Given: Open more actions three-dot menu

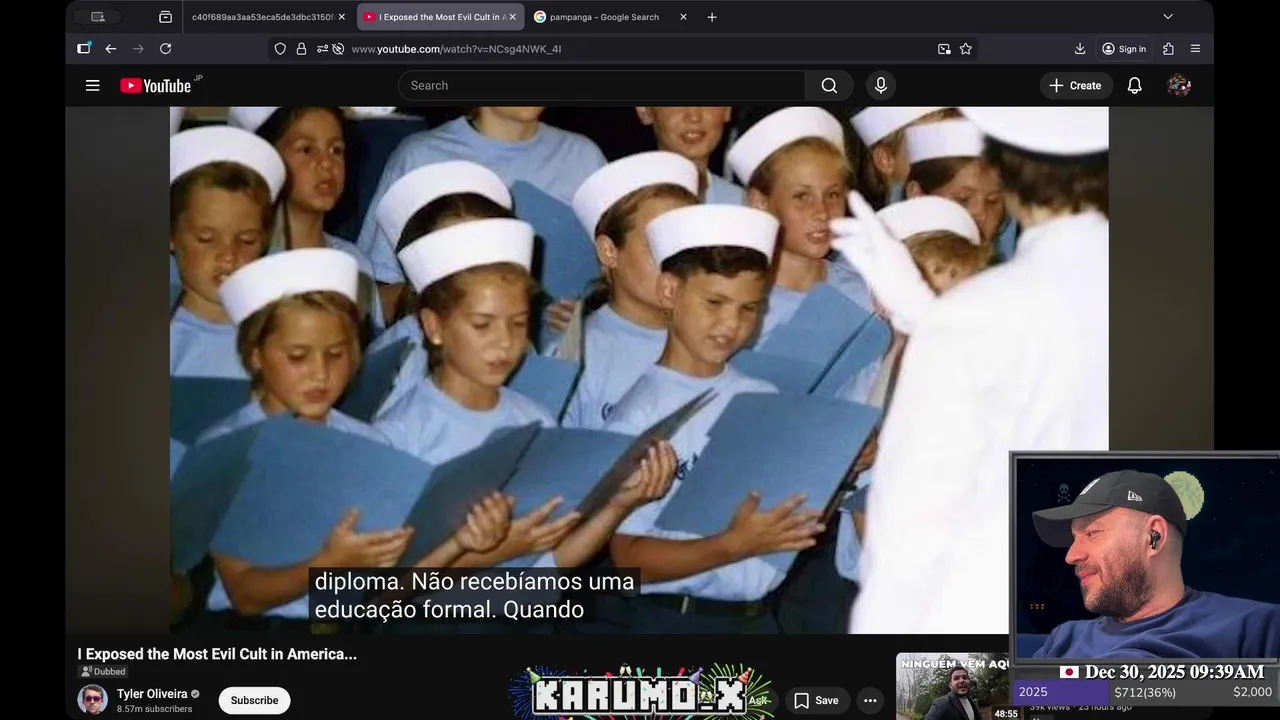Looking at the screenshot, I should pos(870,700).
